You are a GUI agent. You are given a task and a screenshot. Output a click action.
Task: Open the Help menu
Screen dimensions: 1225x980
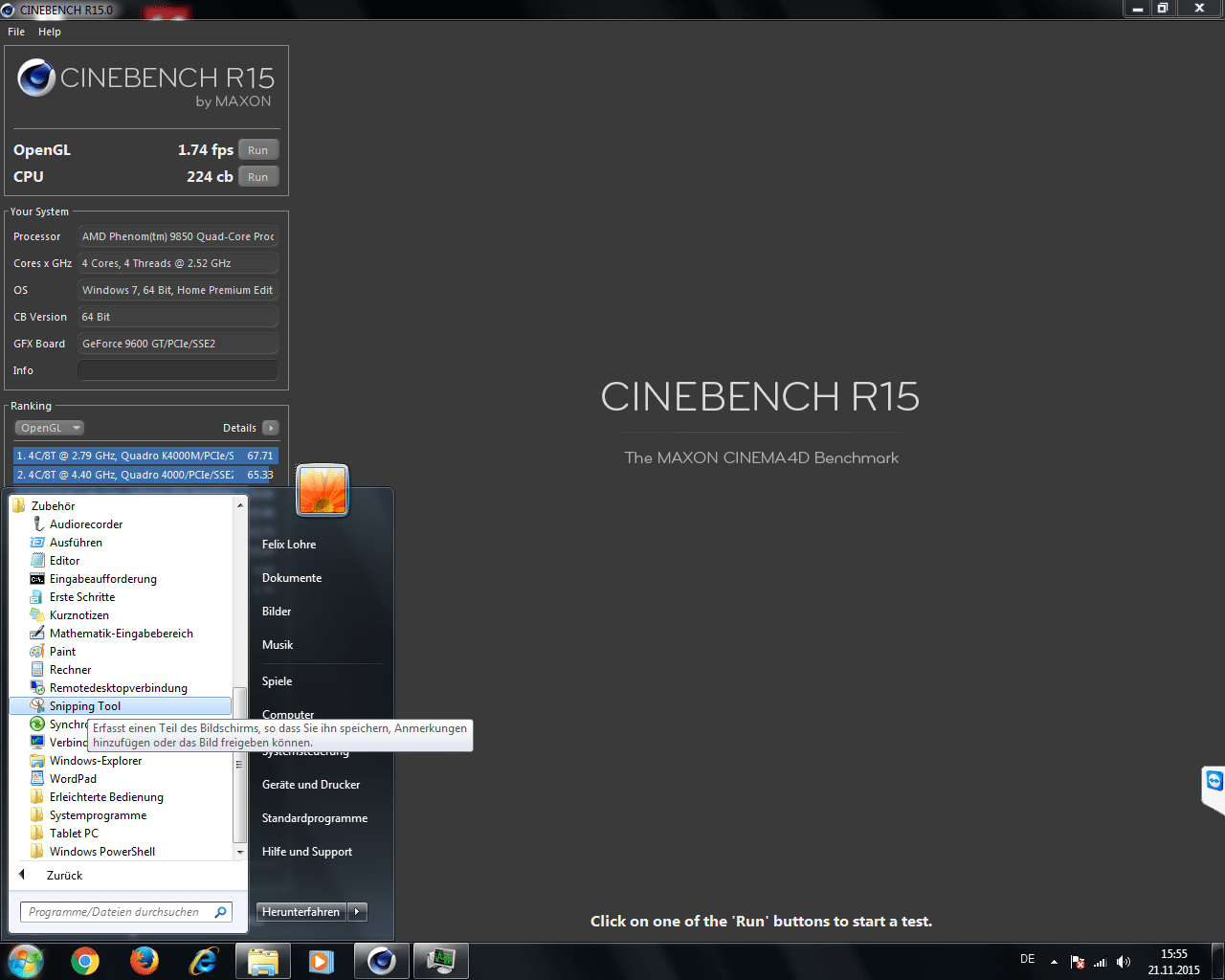50,32
